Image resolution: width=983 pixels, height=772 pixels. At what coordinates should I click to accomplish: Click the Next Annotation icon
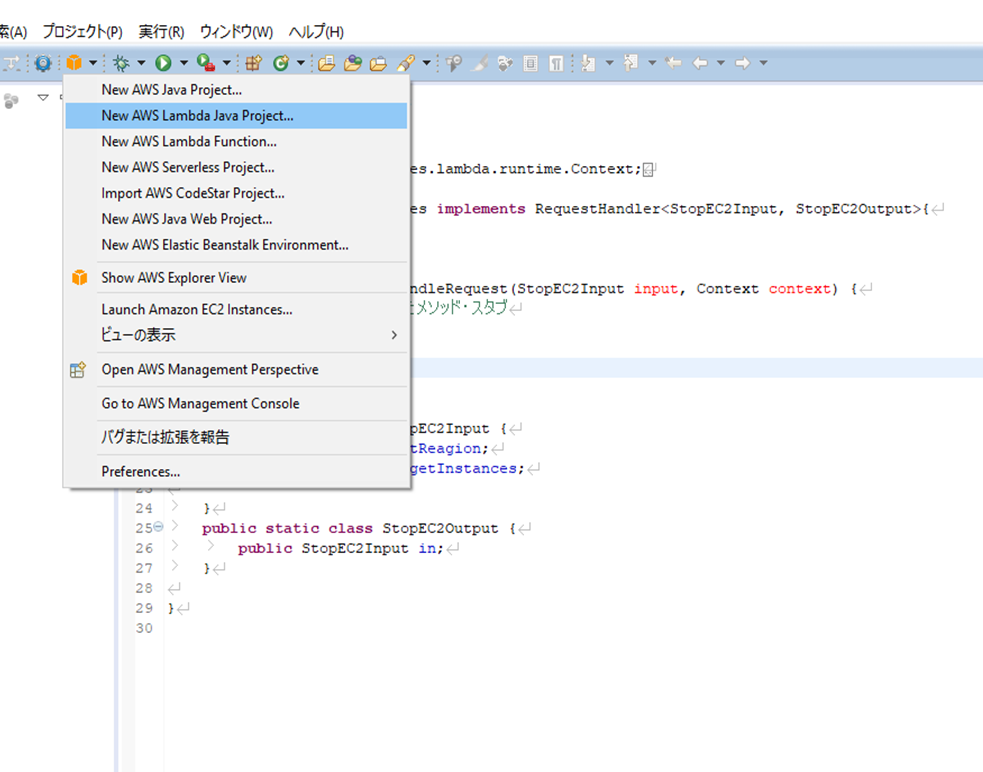[x=588, y=63]
